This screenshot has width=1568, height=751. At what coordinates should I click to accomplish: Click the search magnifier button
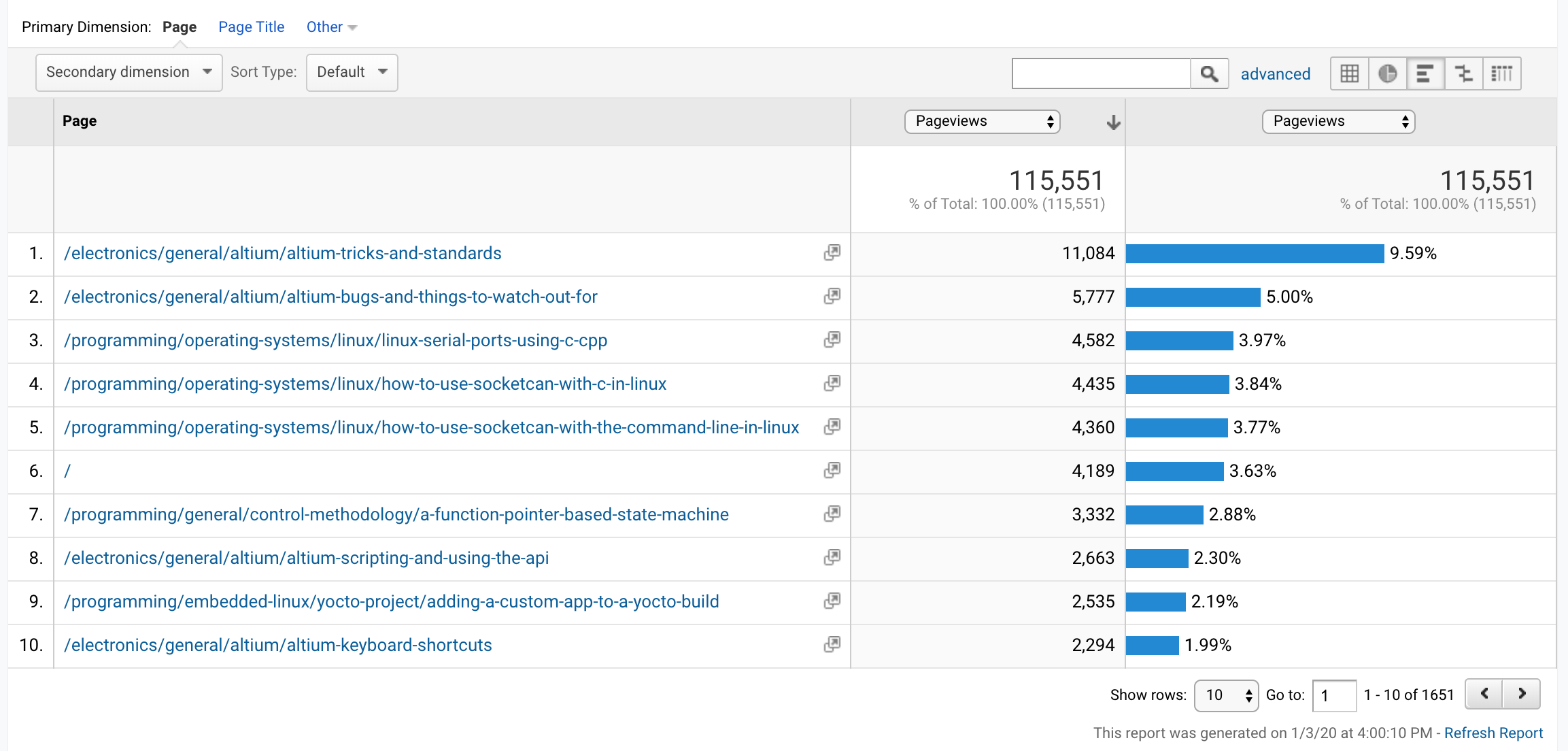1209,73
